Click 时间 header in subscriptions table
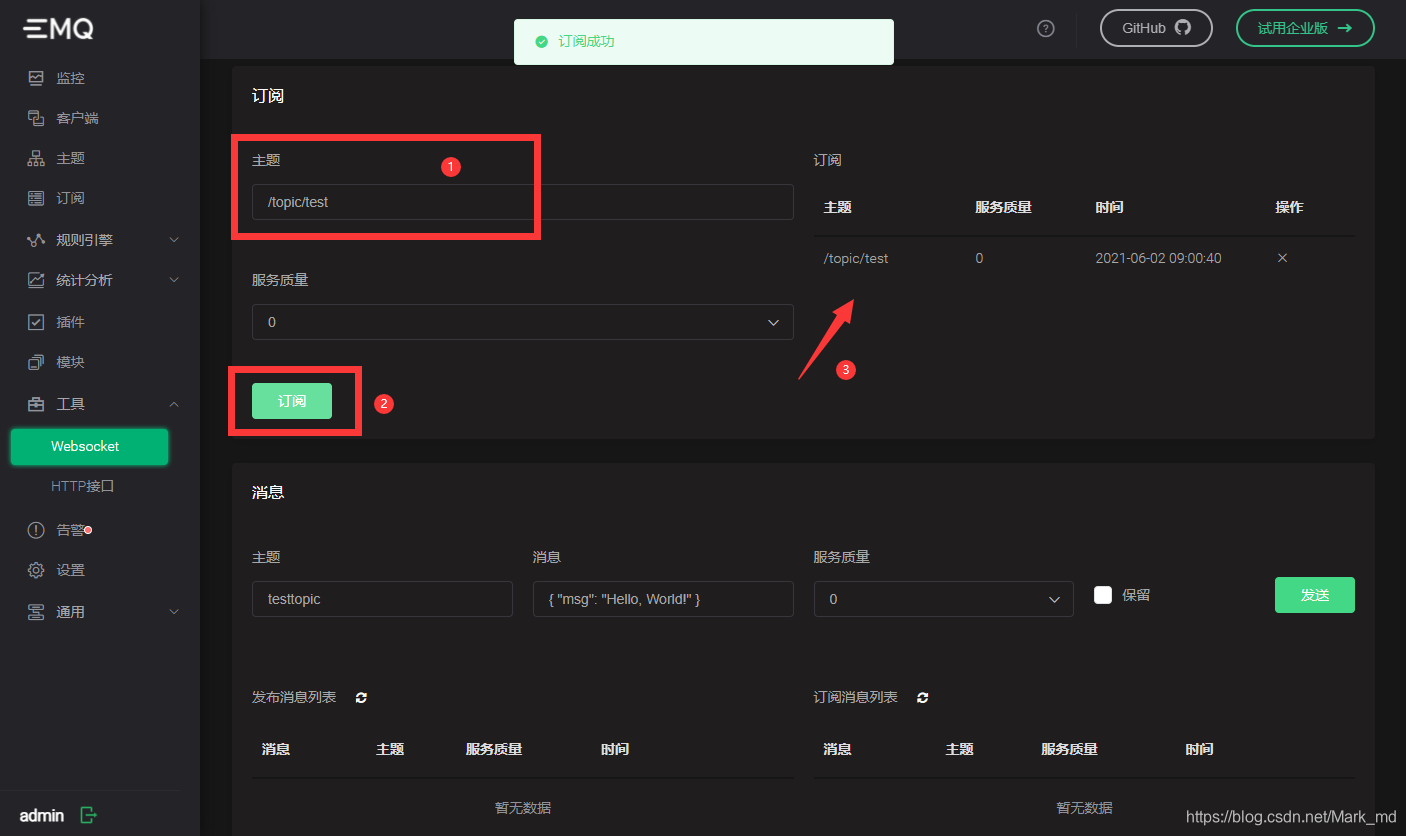 click(x=1109, y=207)
